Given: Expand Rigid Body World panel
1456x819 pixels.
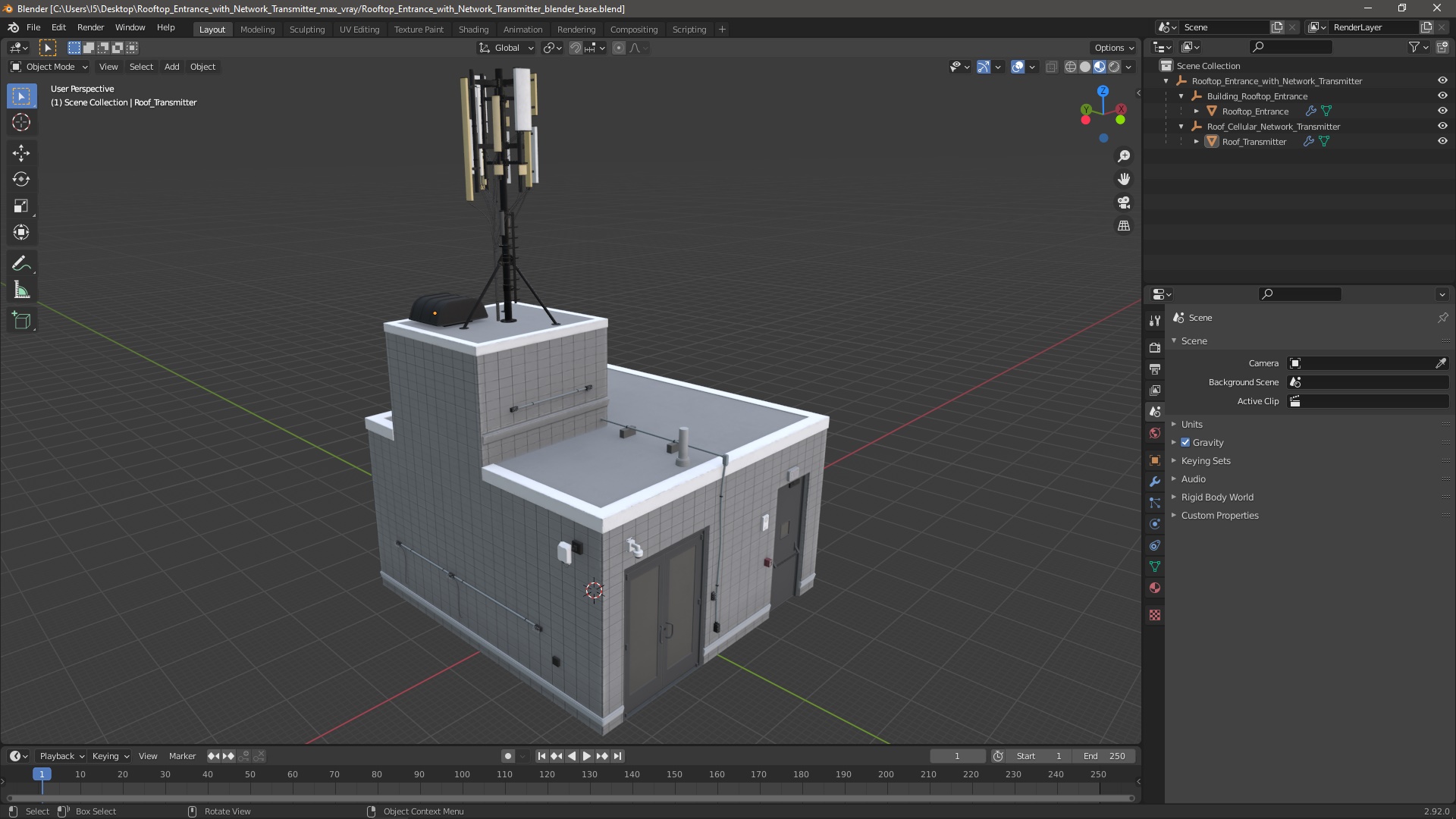Looking at the screenshot, I should tap(1217, 497).
